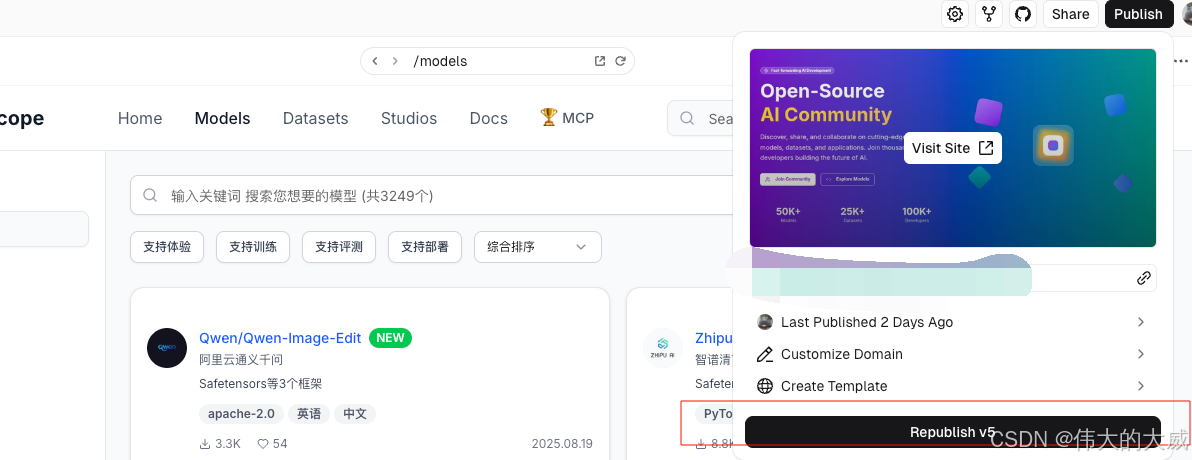Click the date 2025.08.19
This screenshot has height=460, width=1192.
[562, 443]
